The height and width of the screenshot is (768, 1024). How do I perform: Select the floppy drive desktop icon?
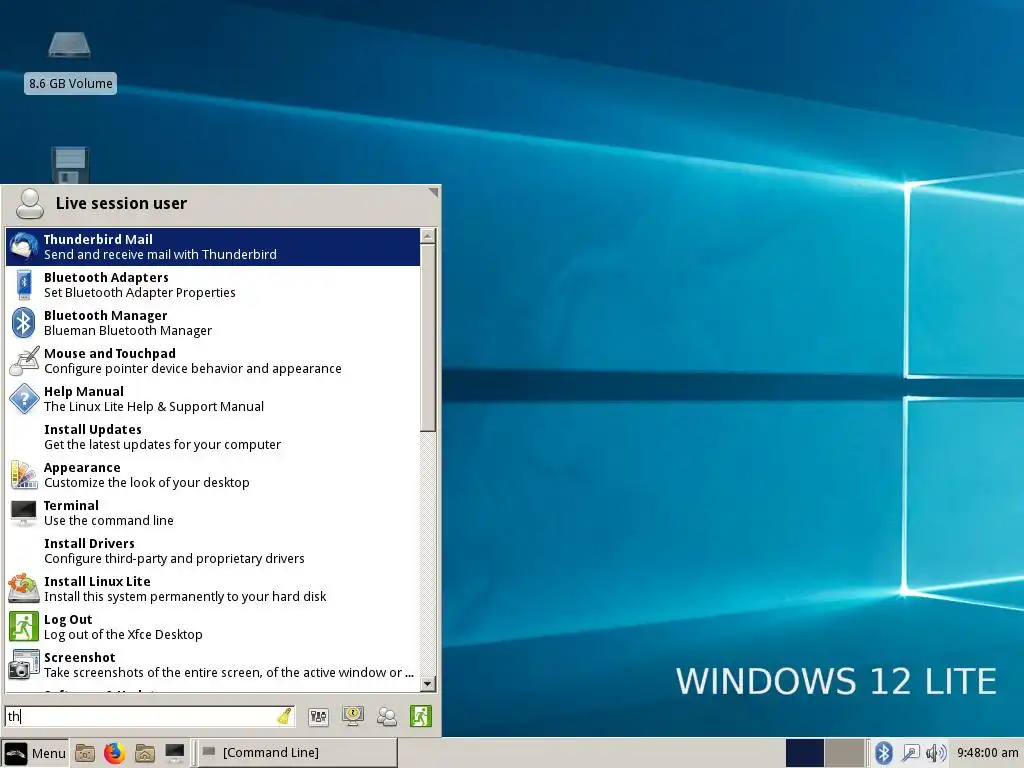pos(70,165)
